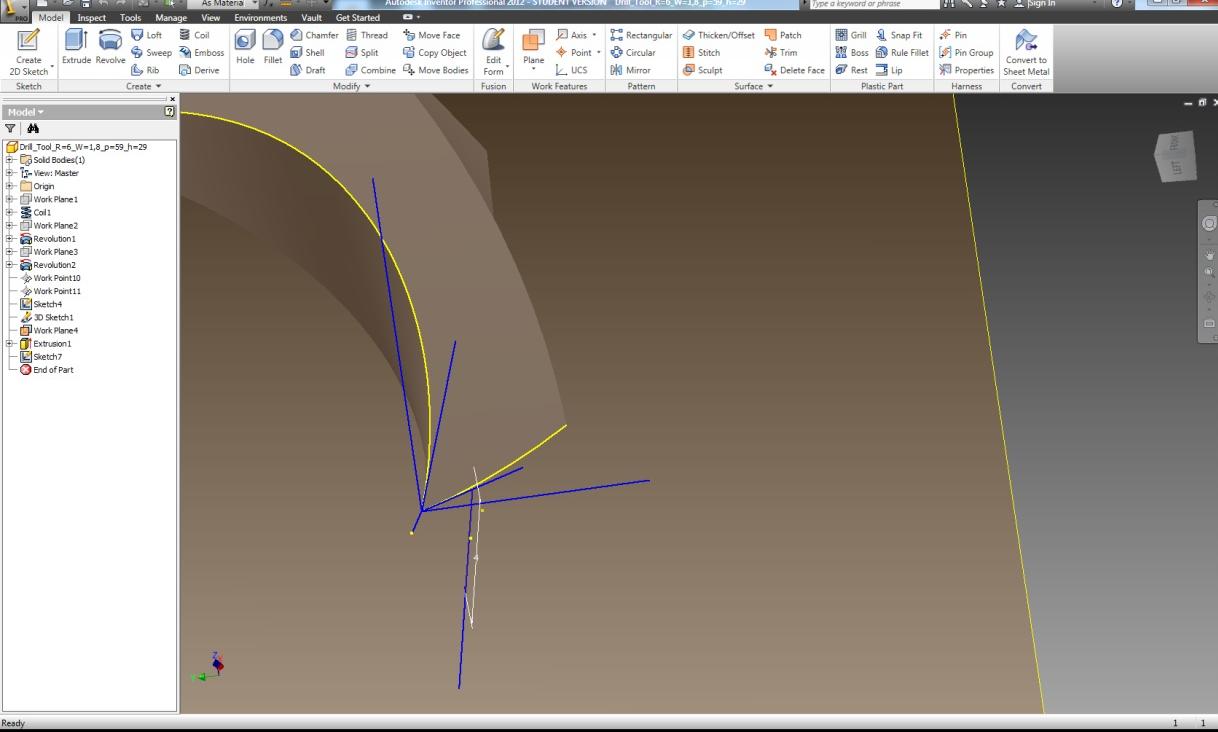Activate the Copy Object tool
Image resolution: width=1218 pixels, height=732 pixels.
click(435, 52)
